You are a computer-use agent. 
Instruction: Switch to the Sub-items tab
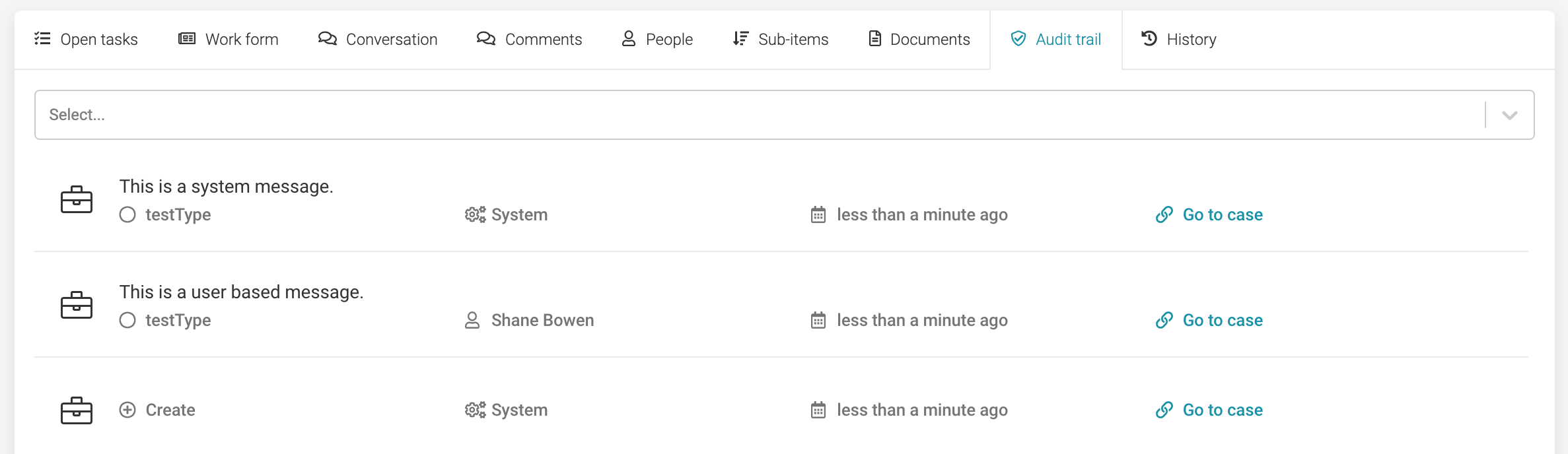tap(781, 40)
